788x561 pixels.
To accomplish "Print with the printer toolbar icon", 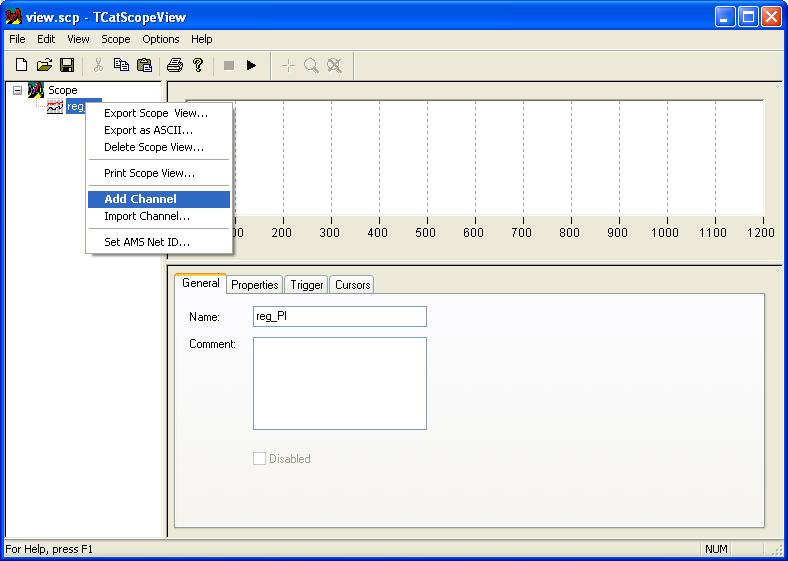I will click(x=175, y=65).
